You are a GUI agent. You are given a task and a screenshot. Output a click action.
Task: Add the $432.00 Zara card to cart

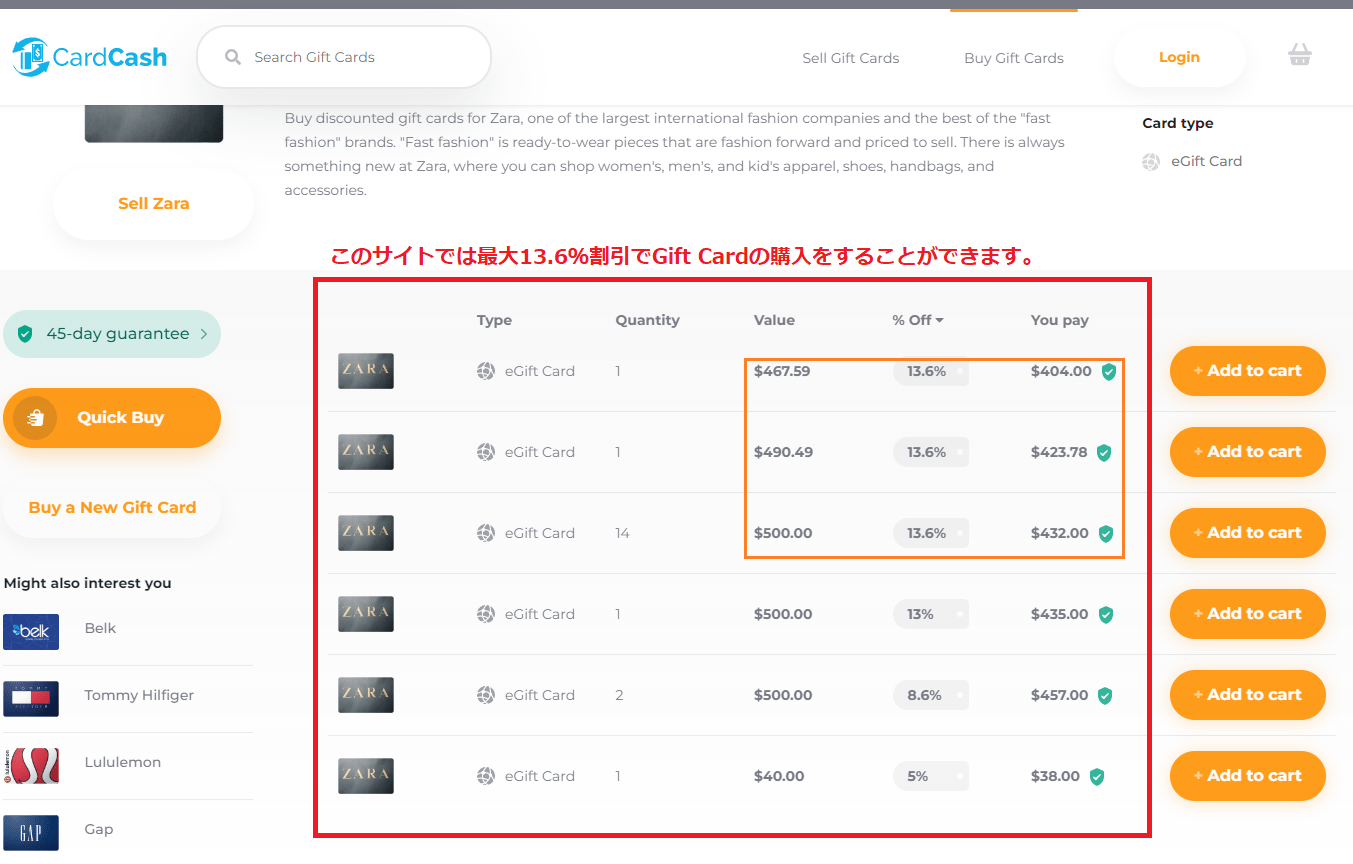click(x=1248, y=533)
